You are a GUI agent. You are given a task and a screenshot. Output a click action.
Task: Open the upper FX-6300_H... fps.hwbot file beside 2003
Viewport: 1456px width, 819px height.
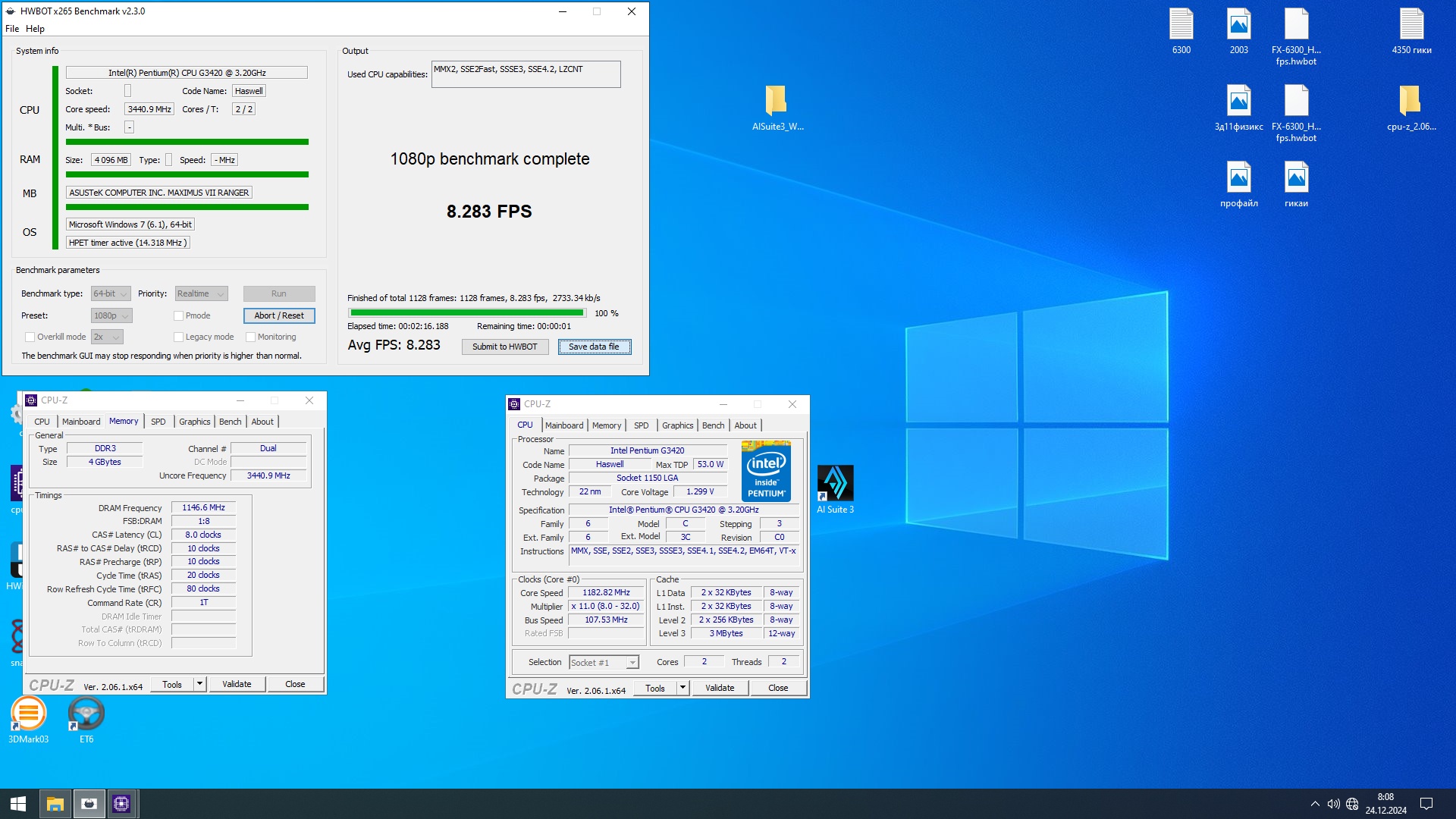tap(1296, 36)
